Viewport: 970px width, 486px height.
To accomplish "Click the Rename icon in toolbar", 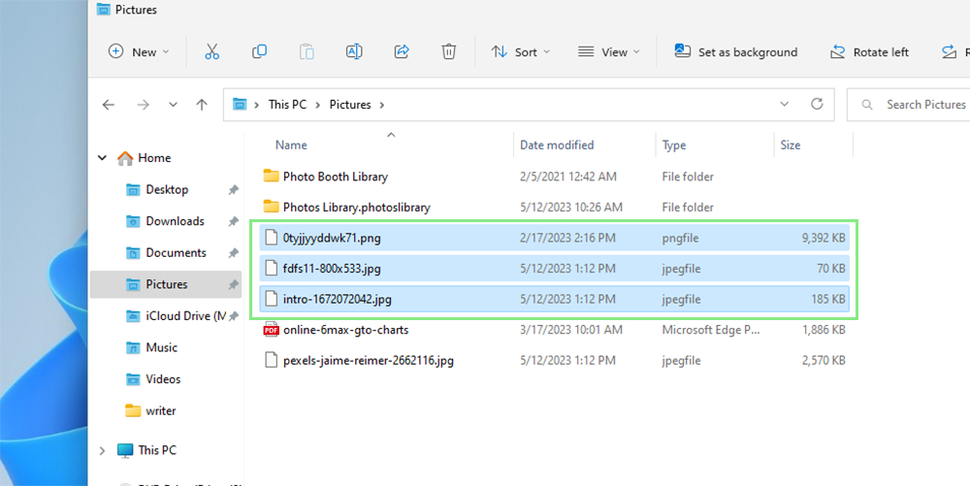I will tap(354, 51).
